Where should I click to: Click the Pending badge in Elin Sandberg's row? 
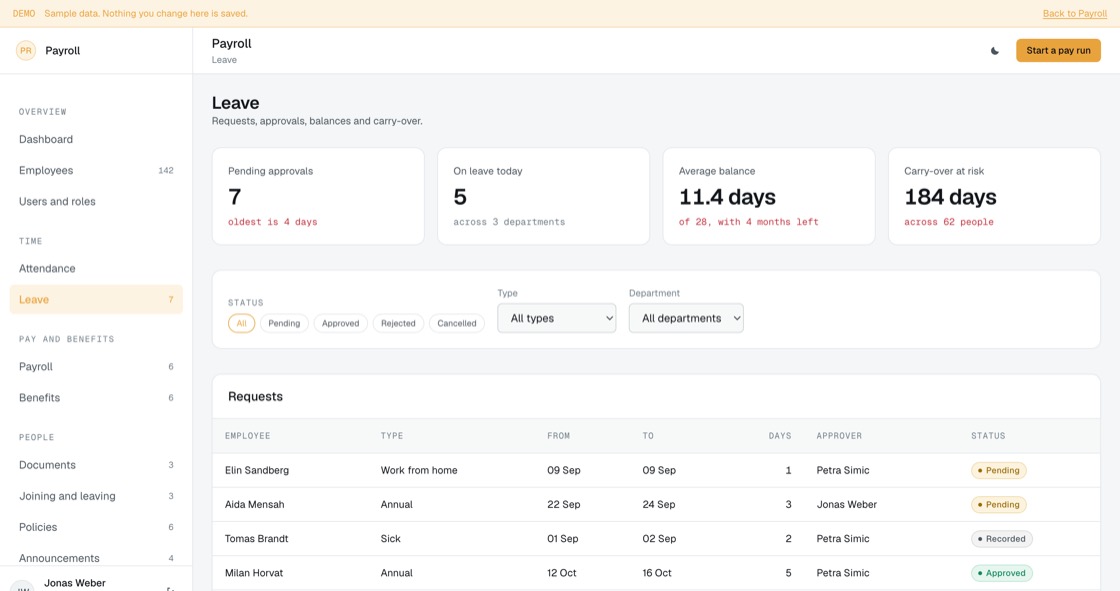click(x=999, y=470)
